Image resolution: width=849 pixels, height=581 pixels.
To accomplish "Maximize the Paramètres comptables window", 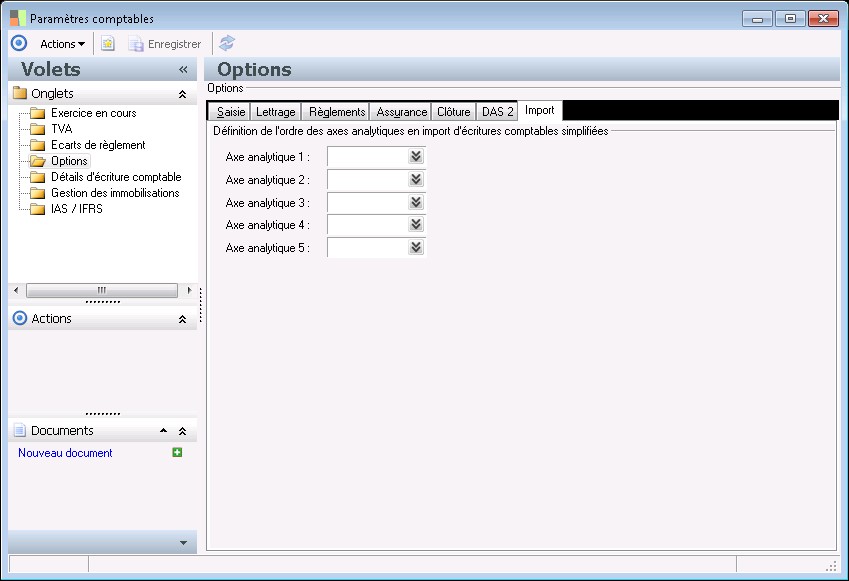I will 790,19.
